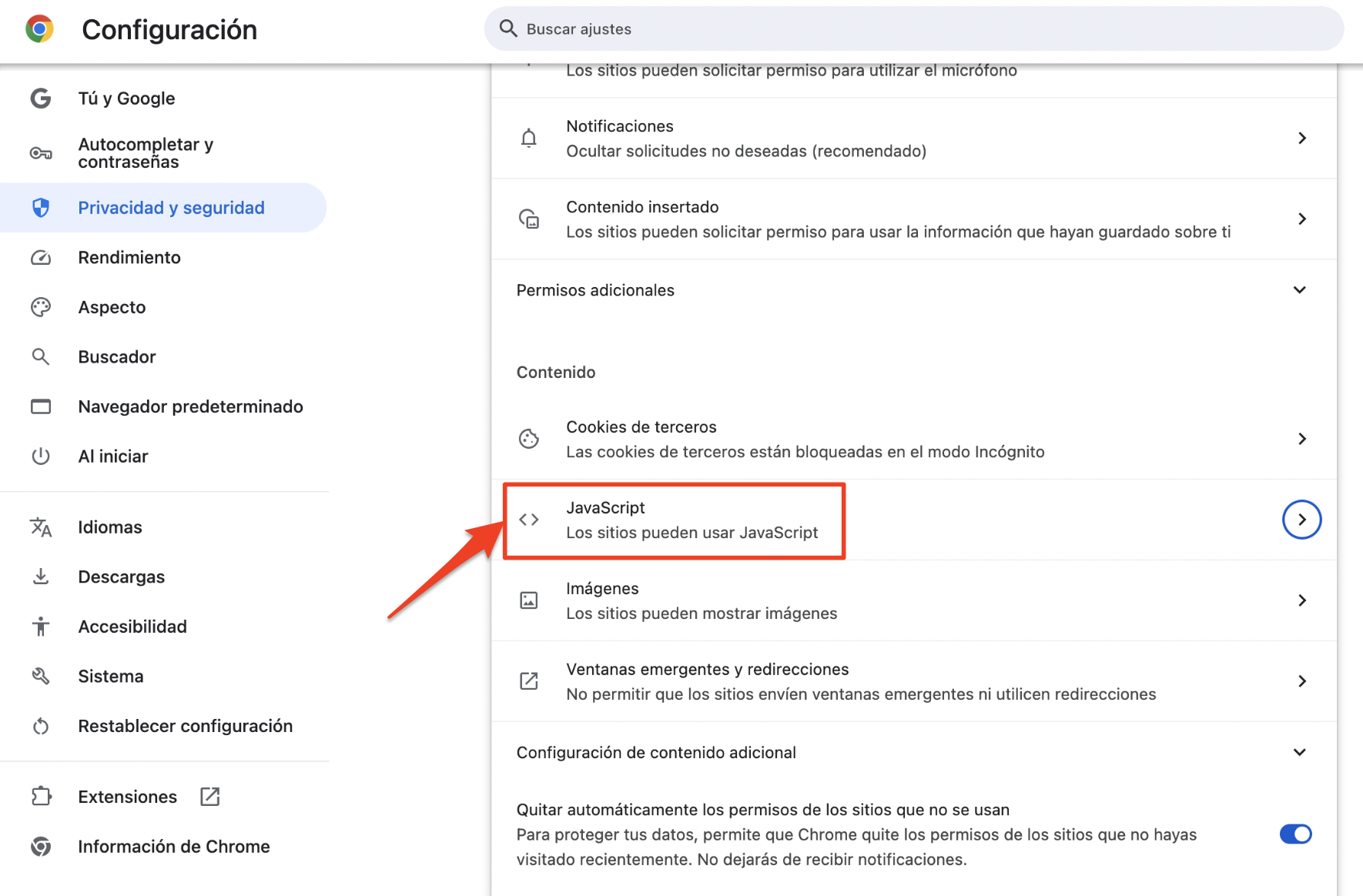
Task: Disable automatic removal of unused site permissions
Action: click(1296, 834)
